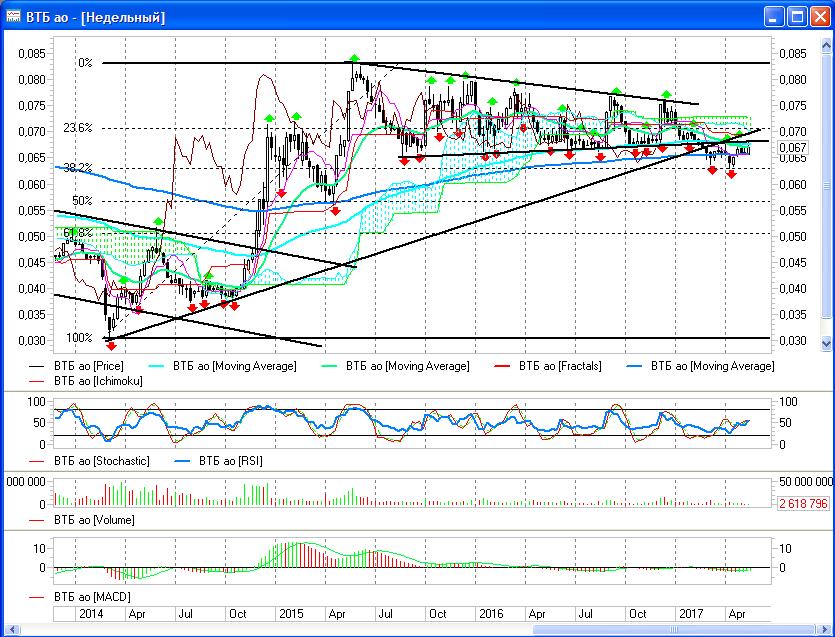Maximize the ВТБ ао chart window

(797, 17)
